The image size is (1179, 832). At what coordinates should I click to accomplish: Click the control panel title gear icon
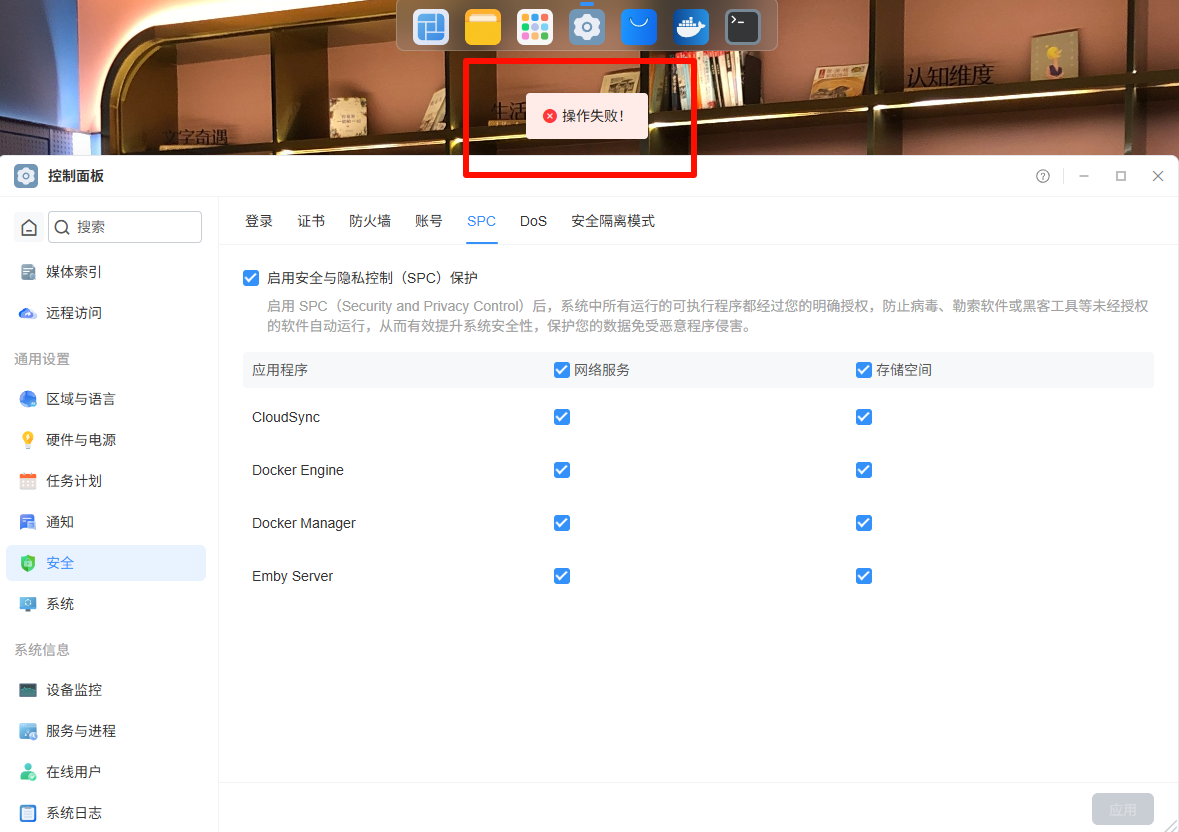click(26, 176)
